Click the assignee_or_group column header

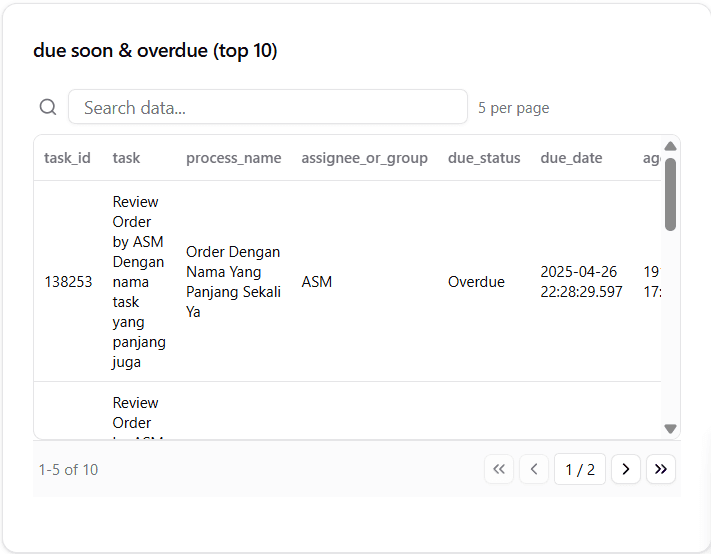pos(364,158)
